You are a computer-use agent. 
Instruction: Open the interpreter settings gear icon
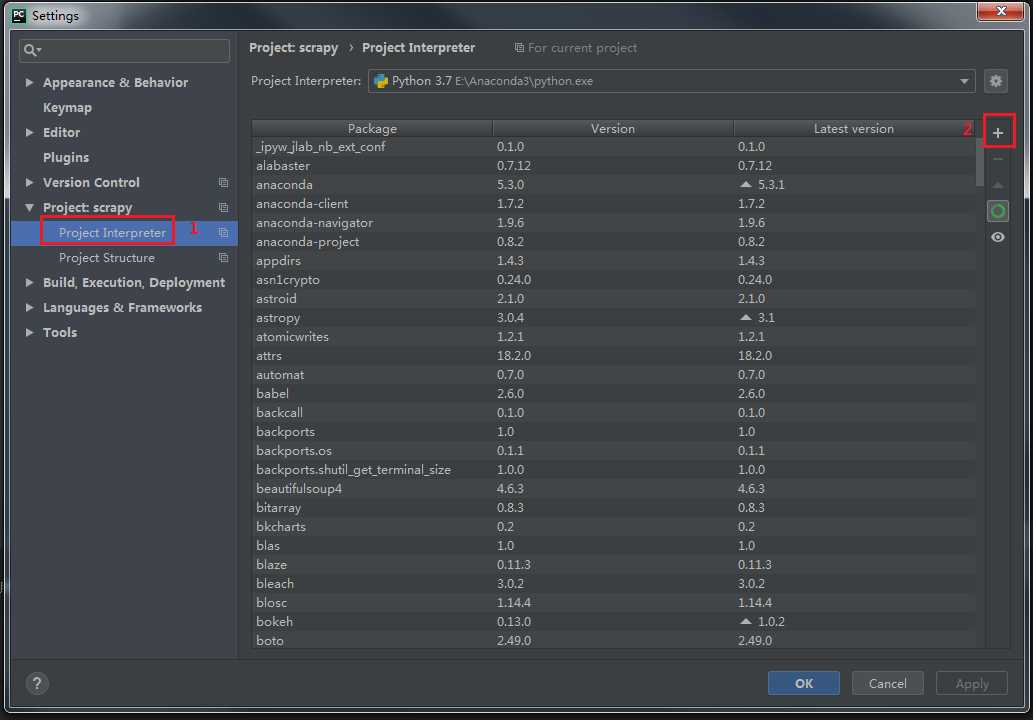pyautogui.click(x=996, y=81)
